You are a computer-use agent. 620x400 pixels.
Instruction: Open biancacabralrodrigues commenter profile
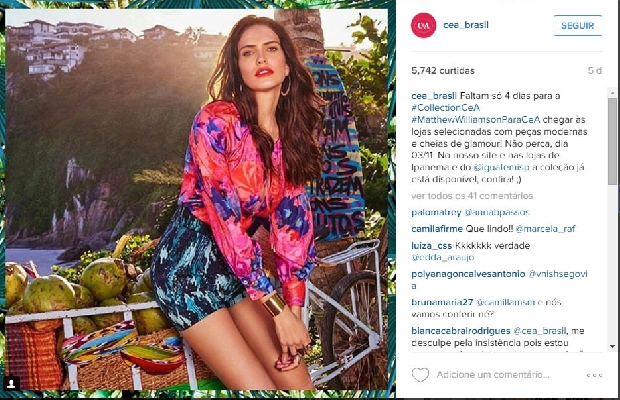pos(461,330)
